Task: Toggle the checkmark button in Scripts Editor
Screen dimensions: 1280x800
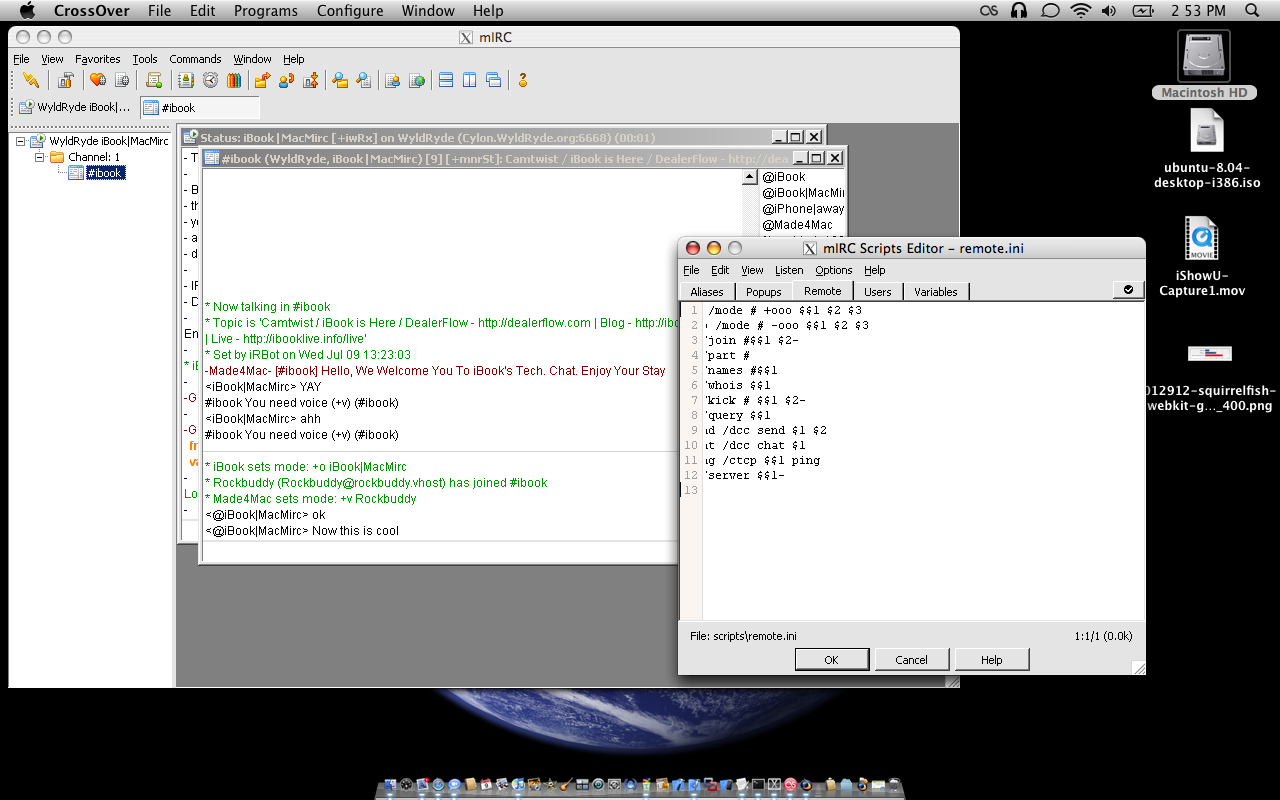Action: 1128,290
